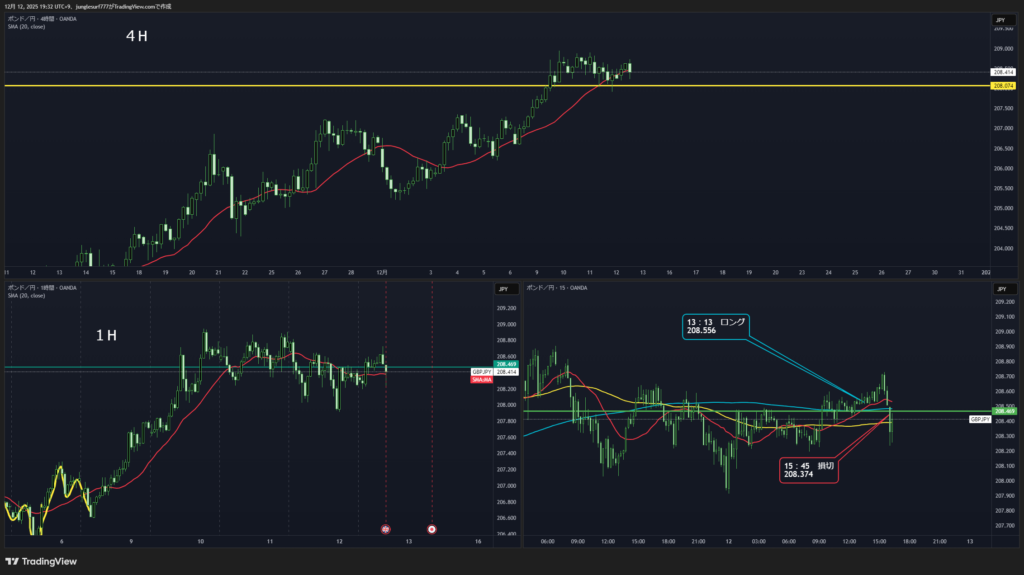Viewport: 1024px width, 575px height.
Task: Click the red economic event marker icon on the 1H time axis
Action: 387,528
